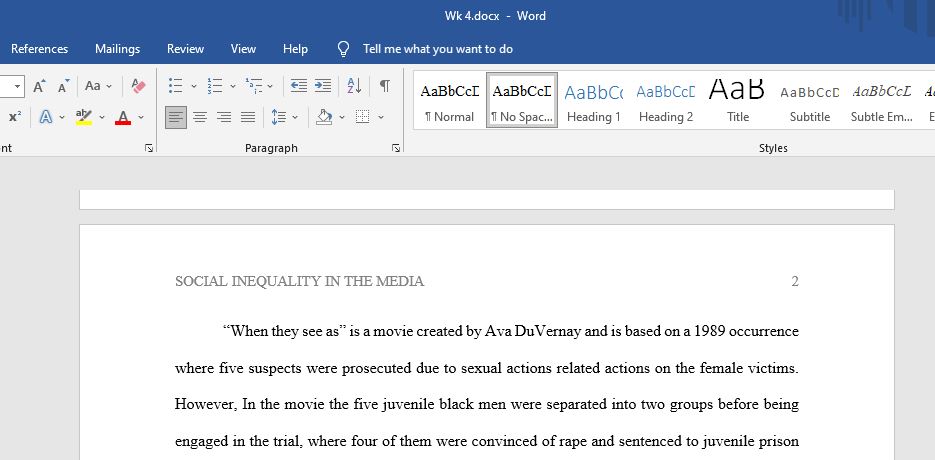Screen dimensions: 935x460
Task: Open the Help tab
Action: pos(295,49)
